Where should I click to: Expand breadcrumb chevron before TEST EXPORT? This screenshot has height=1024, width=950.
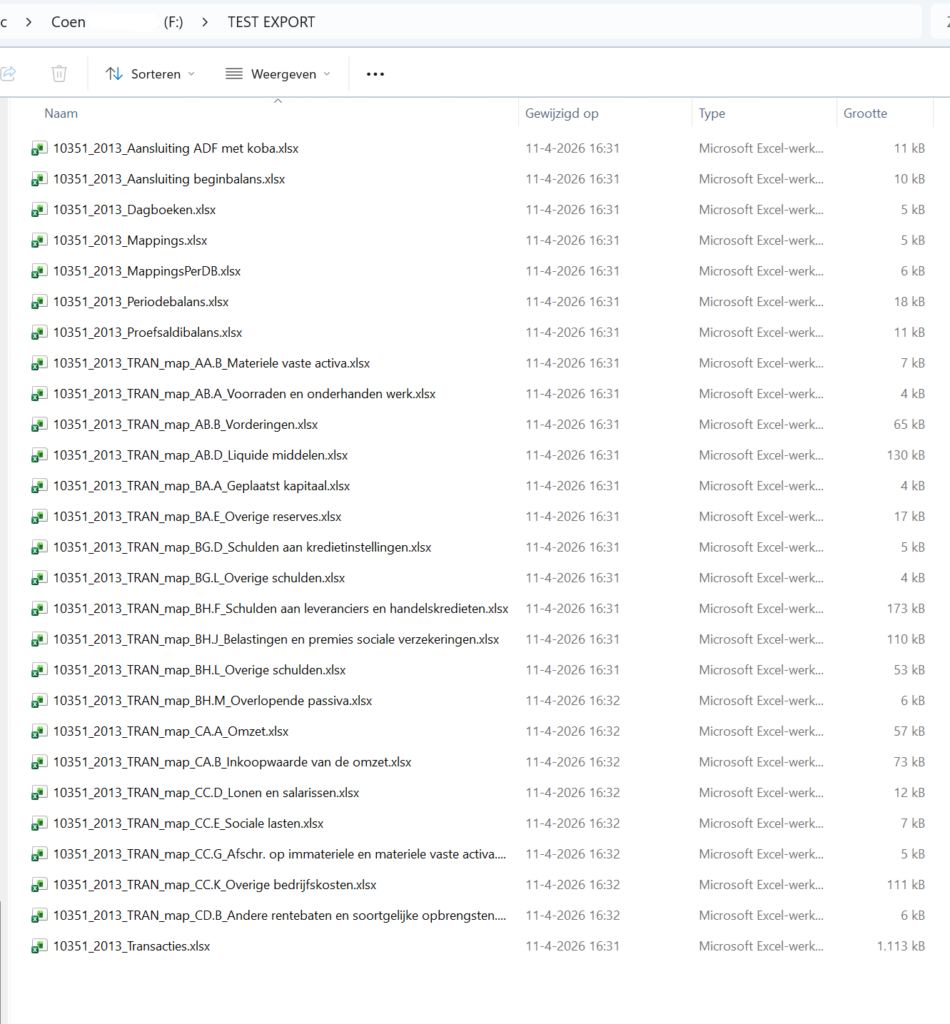click(x=205, y=22)
